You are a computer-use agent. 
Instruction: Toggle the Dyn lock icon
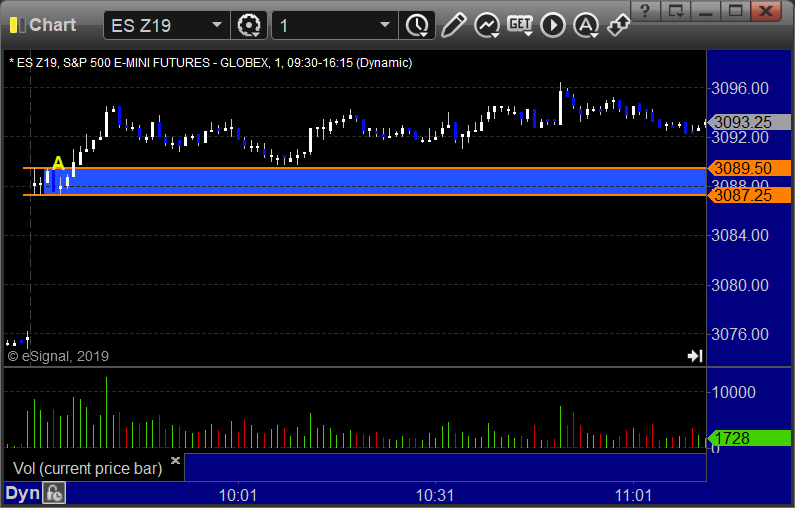tap(54, 493)
